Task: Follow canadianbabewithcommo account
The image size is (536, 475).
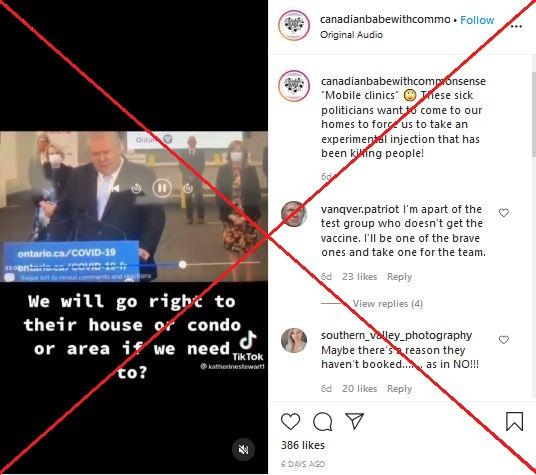Action: tap(477, 20)
